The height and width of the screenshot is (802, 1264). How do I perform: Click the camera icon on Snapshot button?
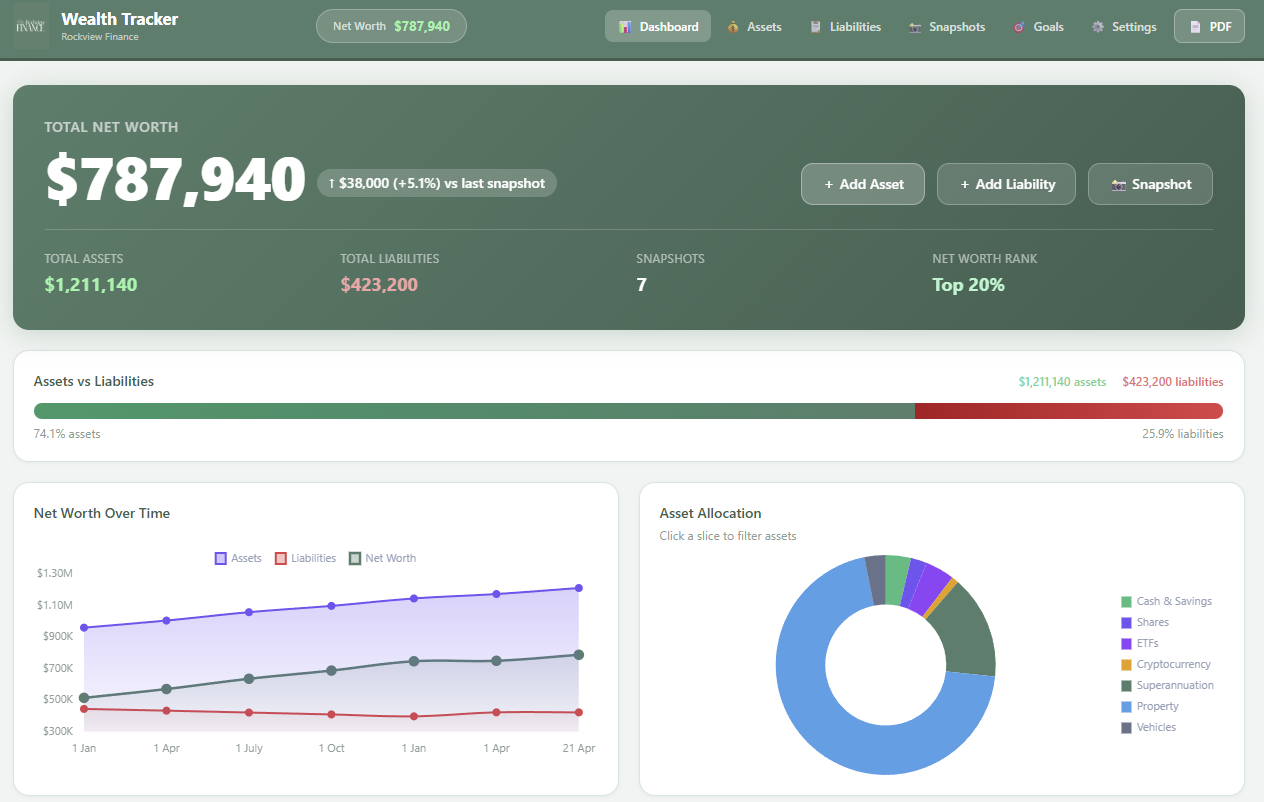pos(1119,184)
